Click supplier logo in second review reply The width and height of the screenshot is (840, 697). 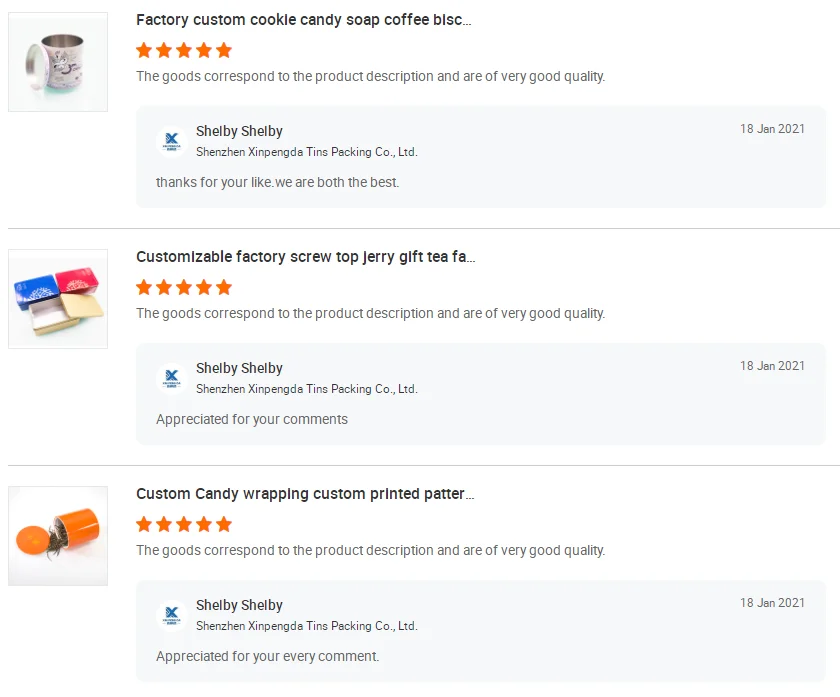click(172, 378)
